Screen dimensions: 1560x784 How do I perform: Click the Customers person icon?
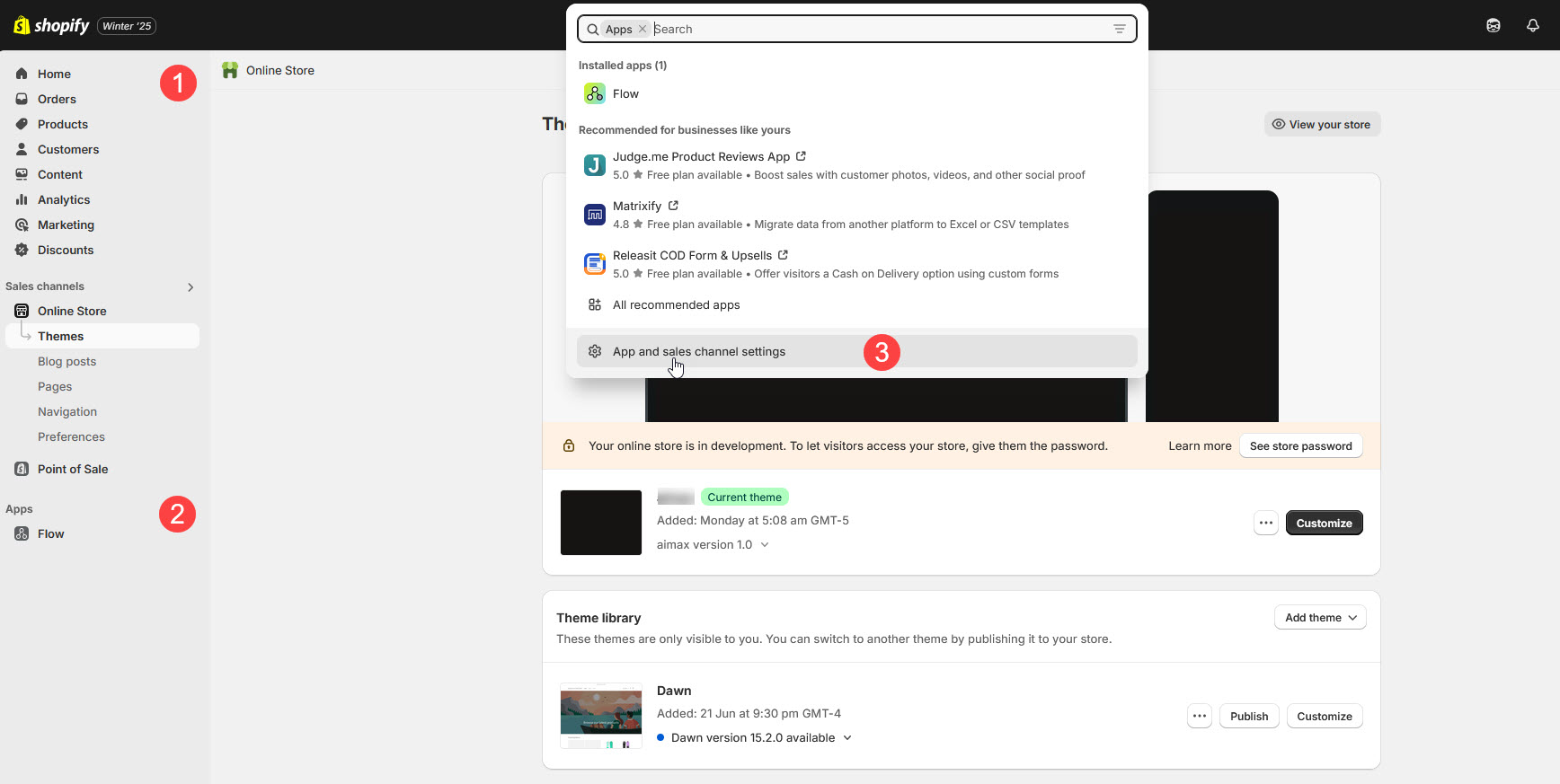click(x=22, y=149)
